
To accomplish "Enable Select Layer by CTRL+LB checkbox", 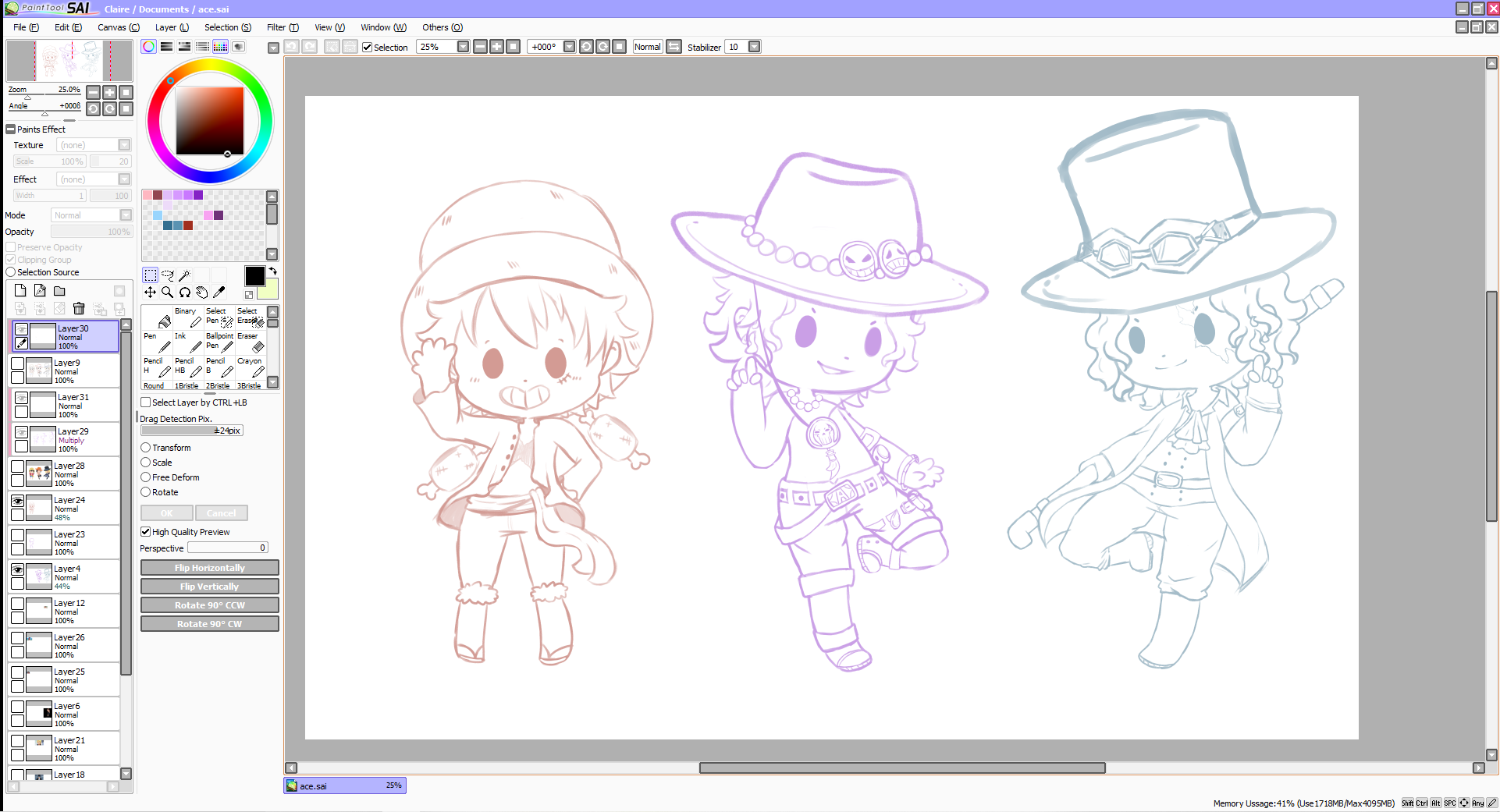I will tap(145, 402).
